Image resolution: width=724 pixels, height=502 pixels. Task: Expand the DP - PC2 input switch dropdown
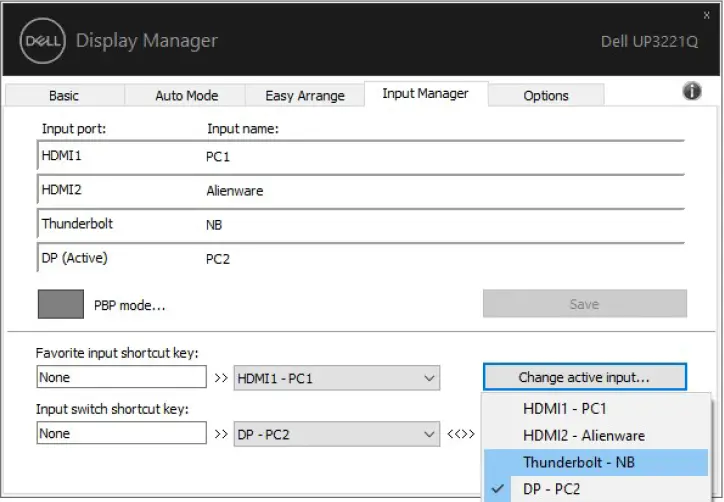pos(337,434)
